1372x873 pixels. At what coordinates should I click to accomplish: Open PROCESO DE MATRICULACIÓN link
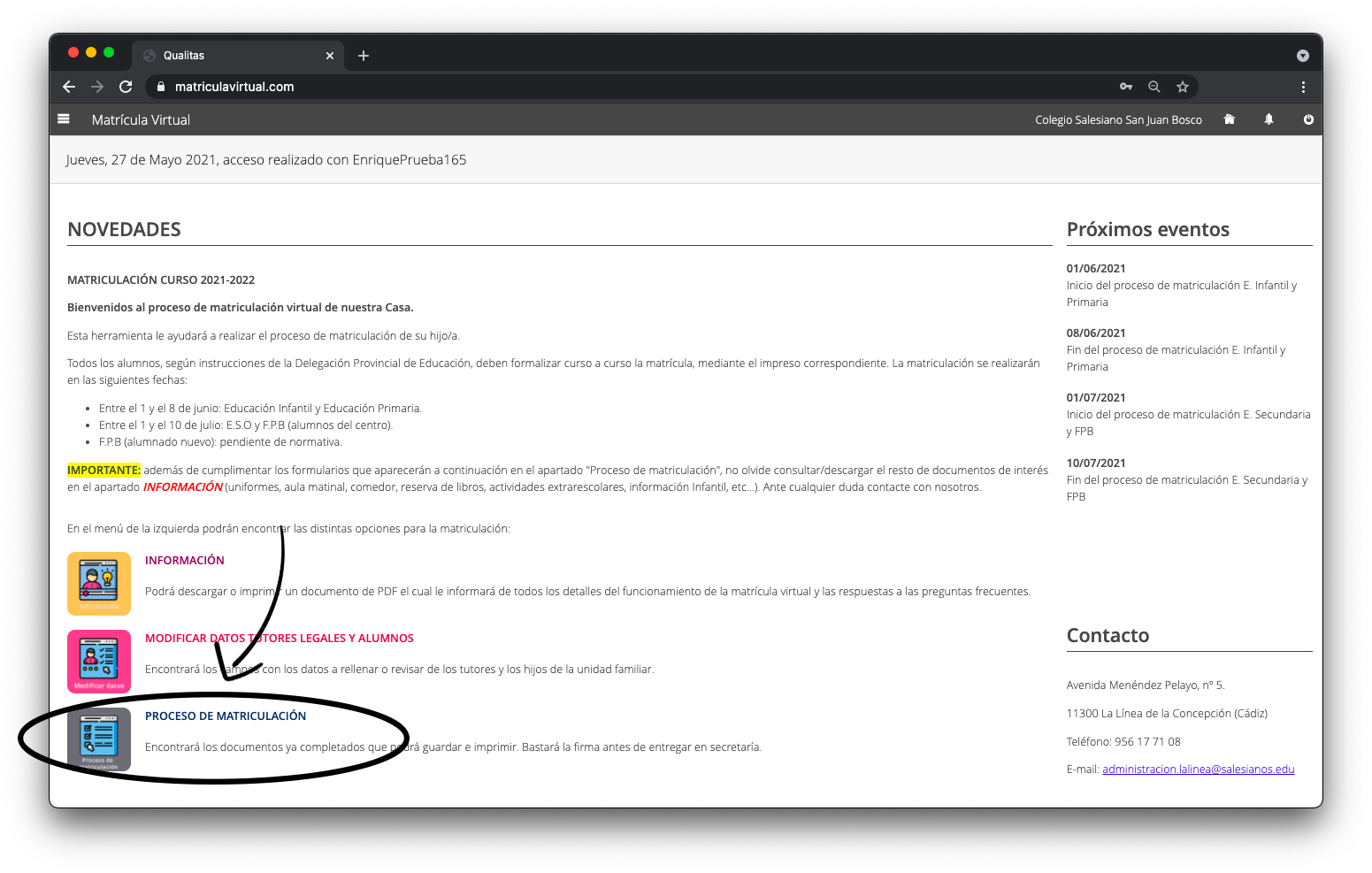pos(226,716)
